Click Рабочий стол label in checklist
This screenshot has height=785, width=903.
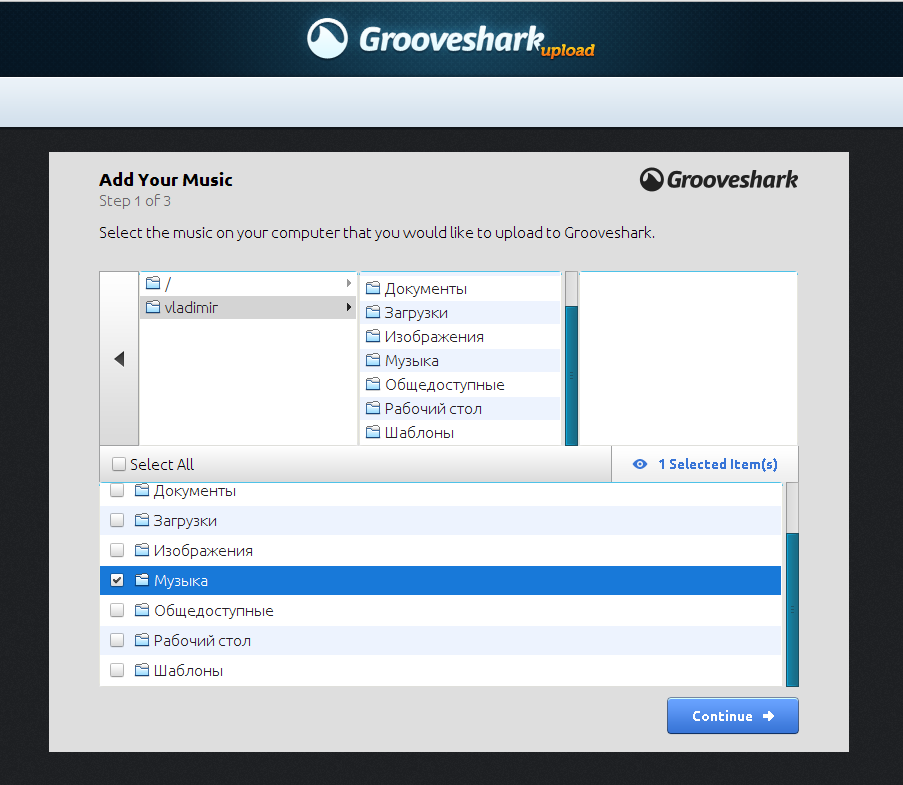click(202, 640)
